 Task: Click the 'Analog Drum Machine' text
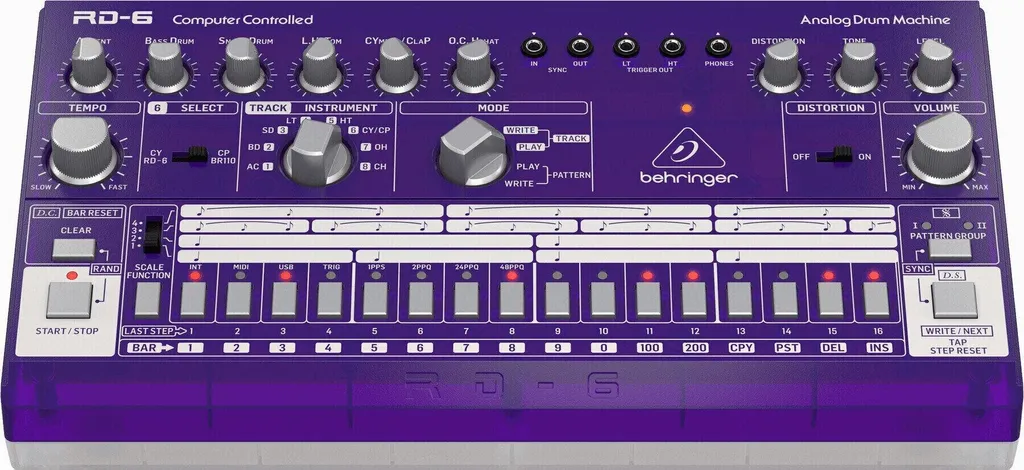(875, 20)
